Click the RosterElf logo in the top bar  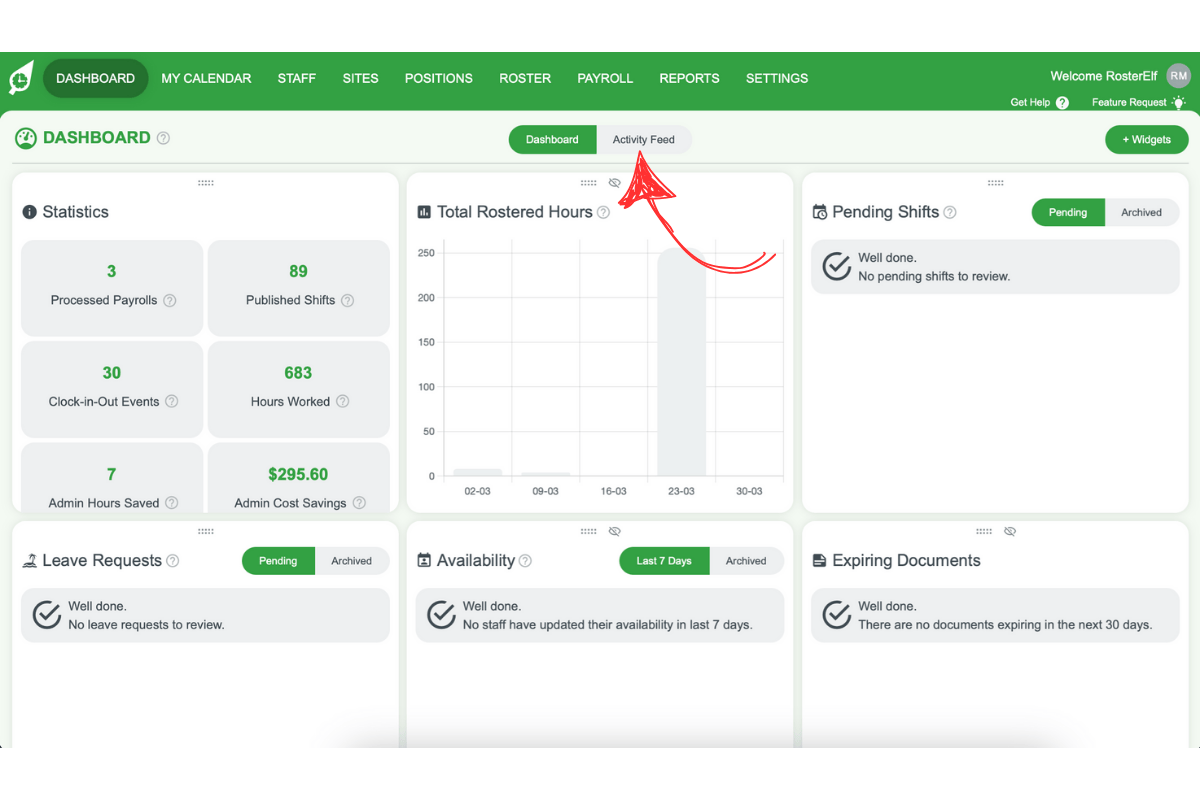pyautogui.click(x=21, y=77)
